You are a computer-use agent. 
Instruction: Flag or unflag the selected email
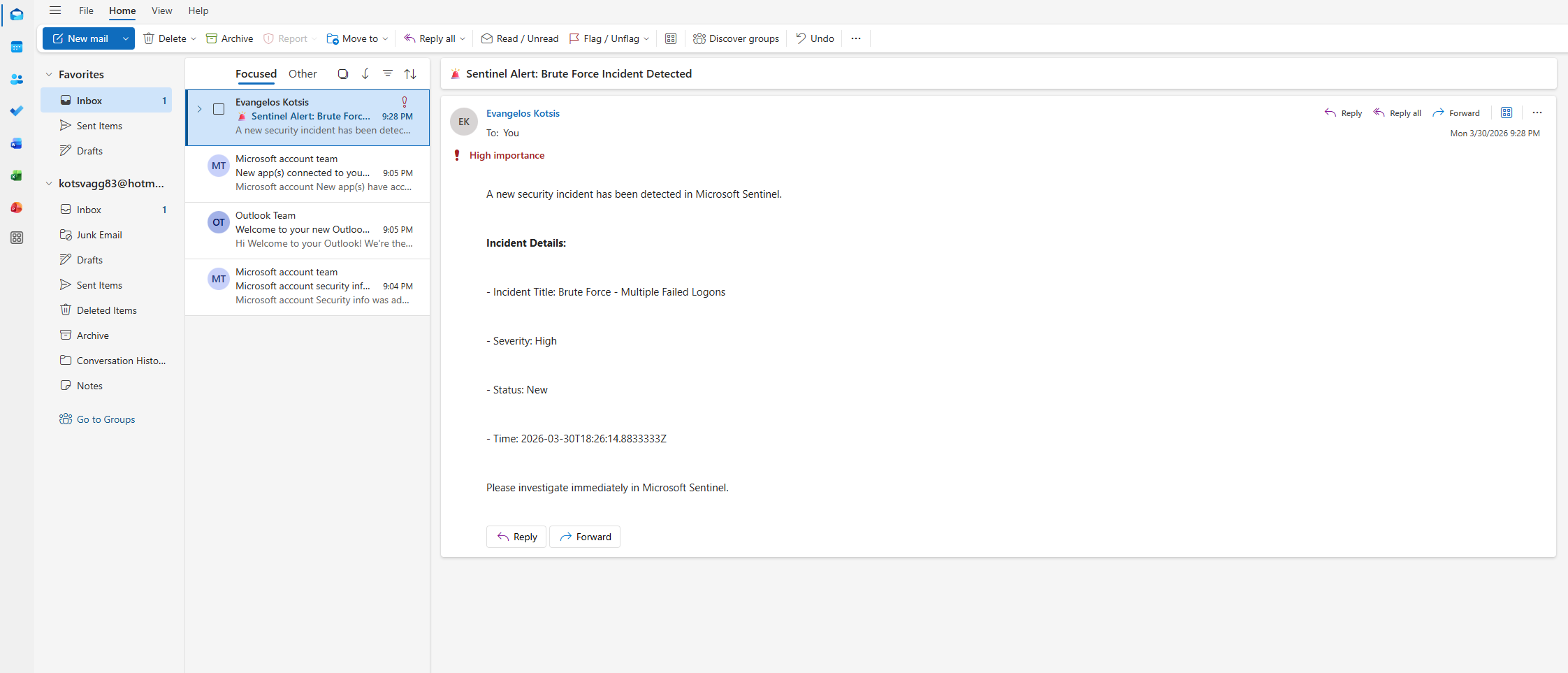click(x=604, y=38)
